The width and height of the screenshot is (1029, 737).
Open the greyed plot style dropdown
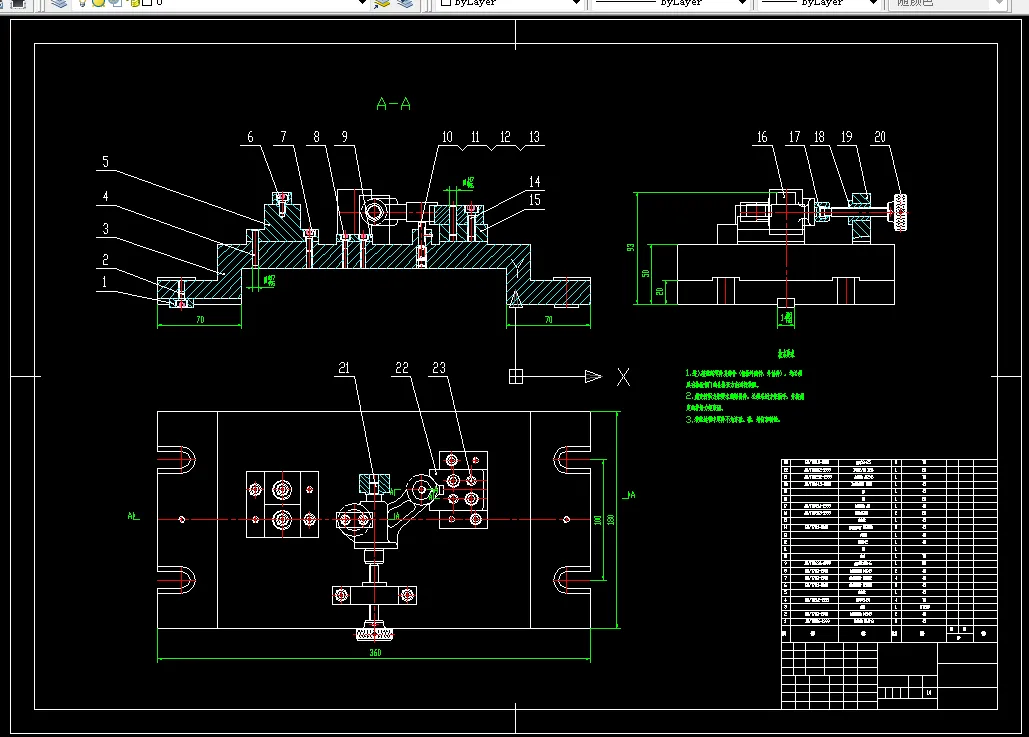(946, 3)
